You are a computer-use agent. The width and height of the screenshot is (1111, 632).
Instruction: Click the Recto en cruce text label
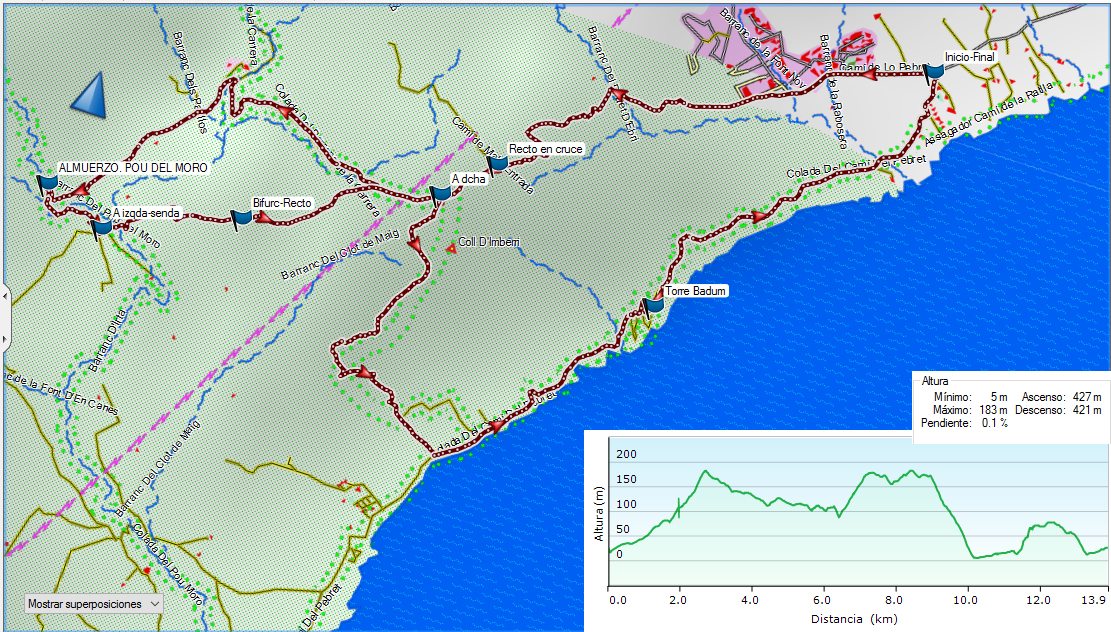(545, 149)
